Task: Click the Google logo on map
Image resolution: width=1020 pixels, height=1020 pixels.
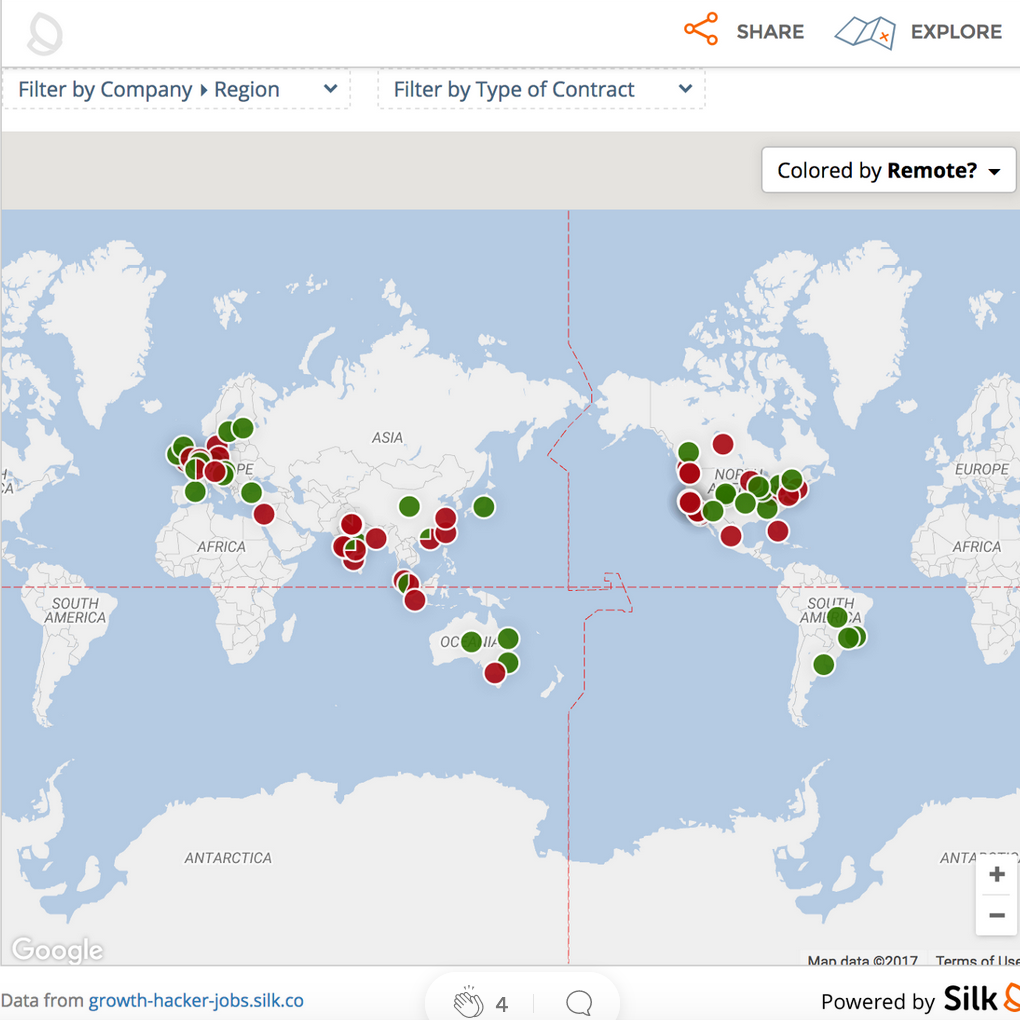Action: [x=57, y=949]
